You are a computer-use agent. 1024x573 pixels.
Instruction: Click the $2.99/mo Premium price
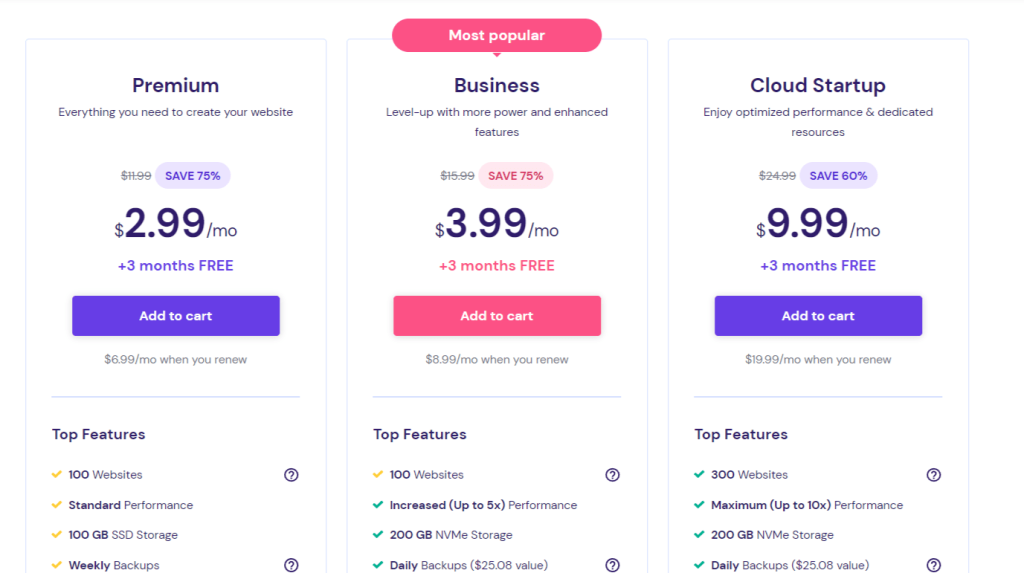(x=176, y=223)
